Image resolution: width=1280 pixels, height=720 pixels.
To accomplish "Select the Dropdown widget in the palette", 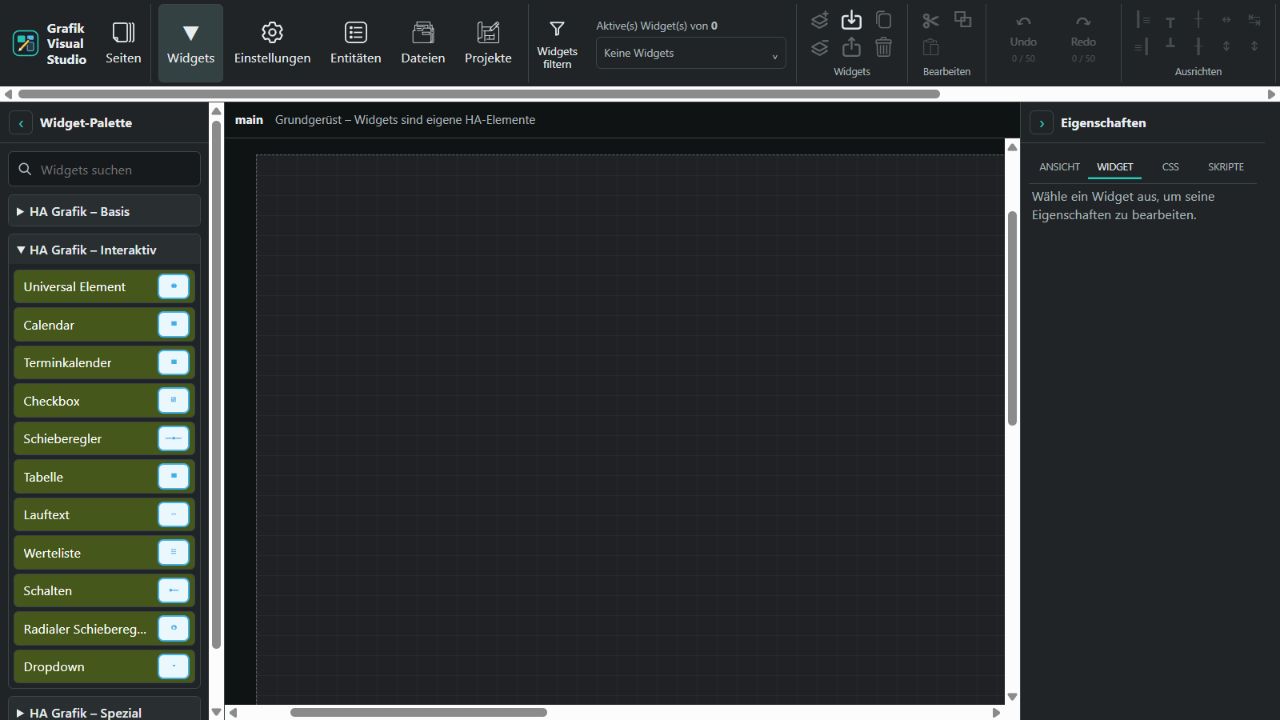I will (104, 667).
